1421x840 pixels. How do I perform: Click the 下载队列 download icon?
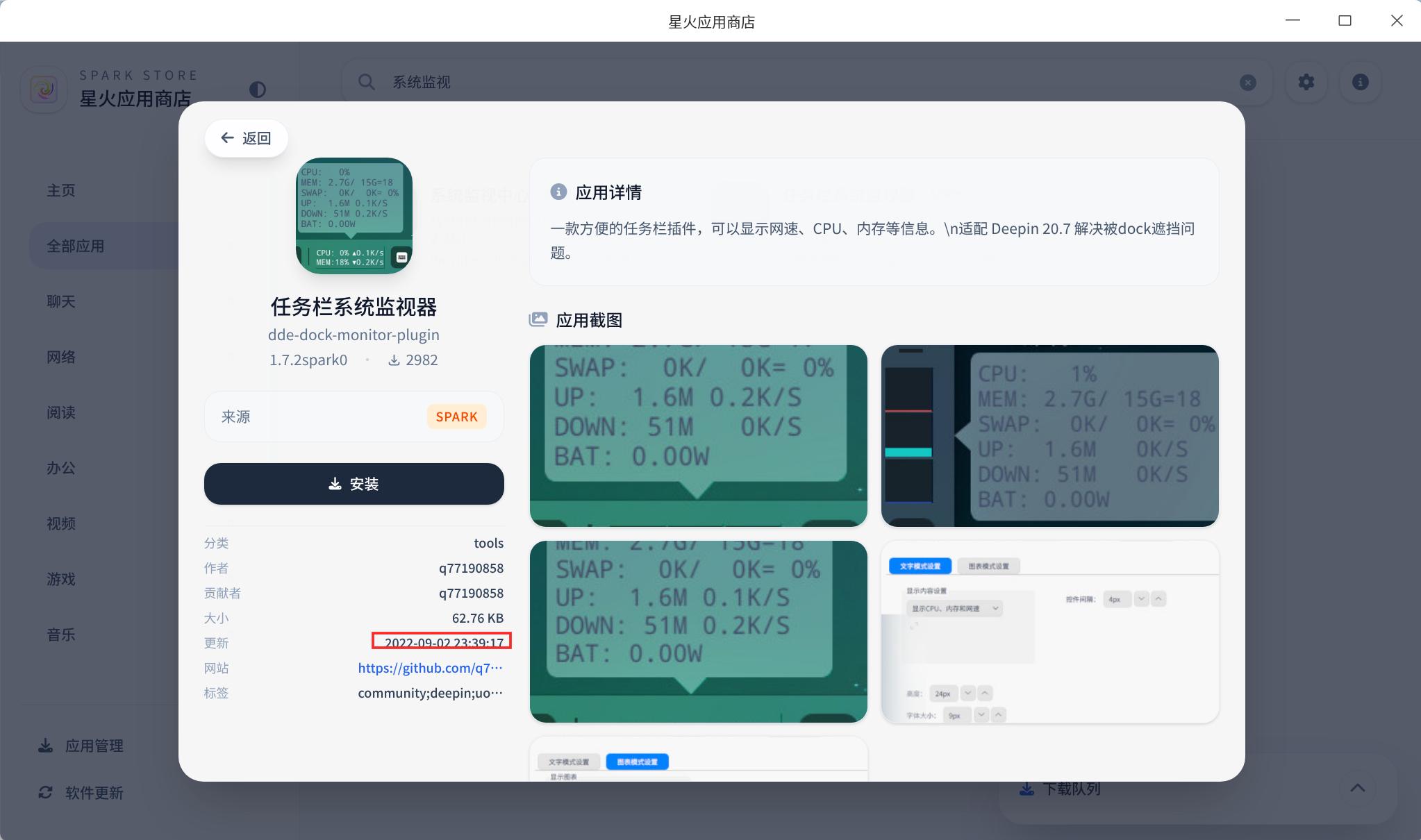(x=1027, y=789)
